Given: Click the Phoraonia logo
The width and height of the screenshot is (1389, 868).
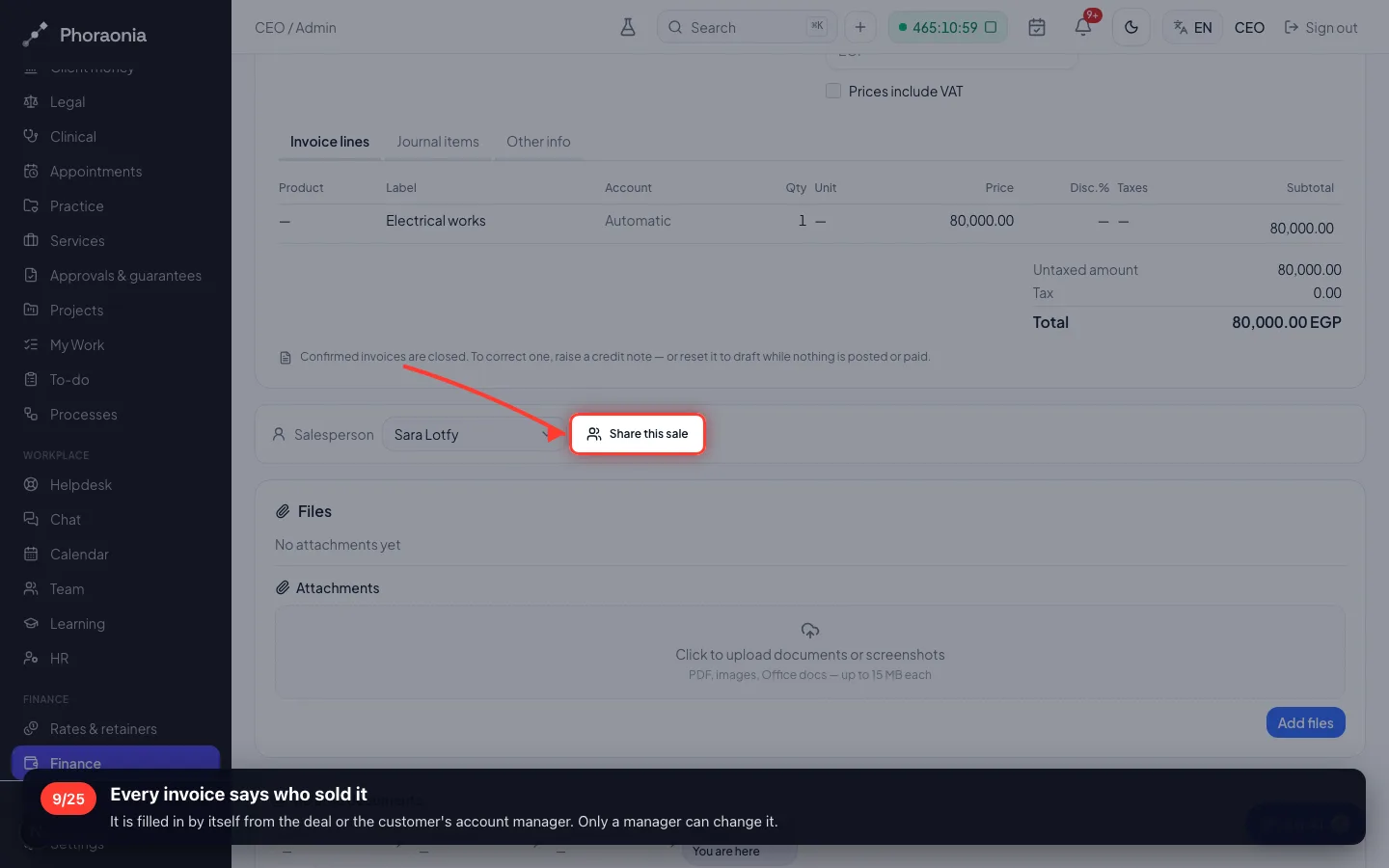Looking at the screenshot, I should point(85,35).
